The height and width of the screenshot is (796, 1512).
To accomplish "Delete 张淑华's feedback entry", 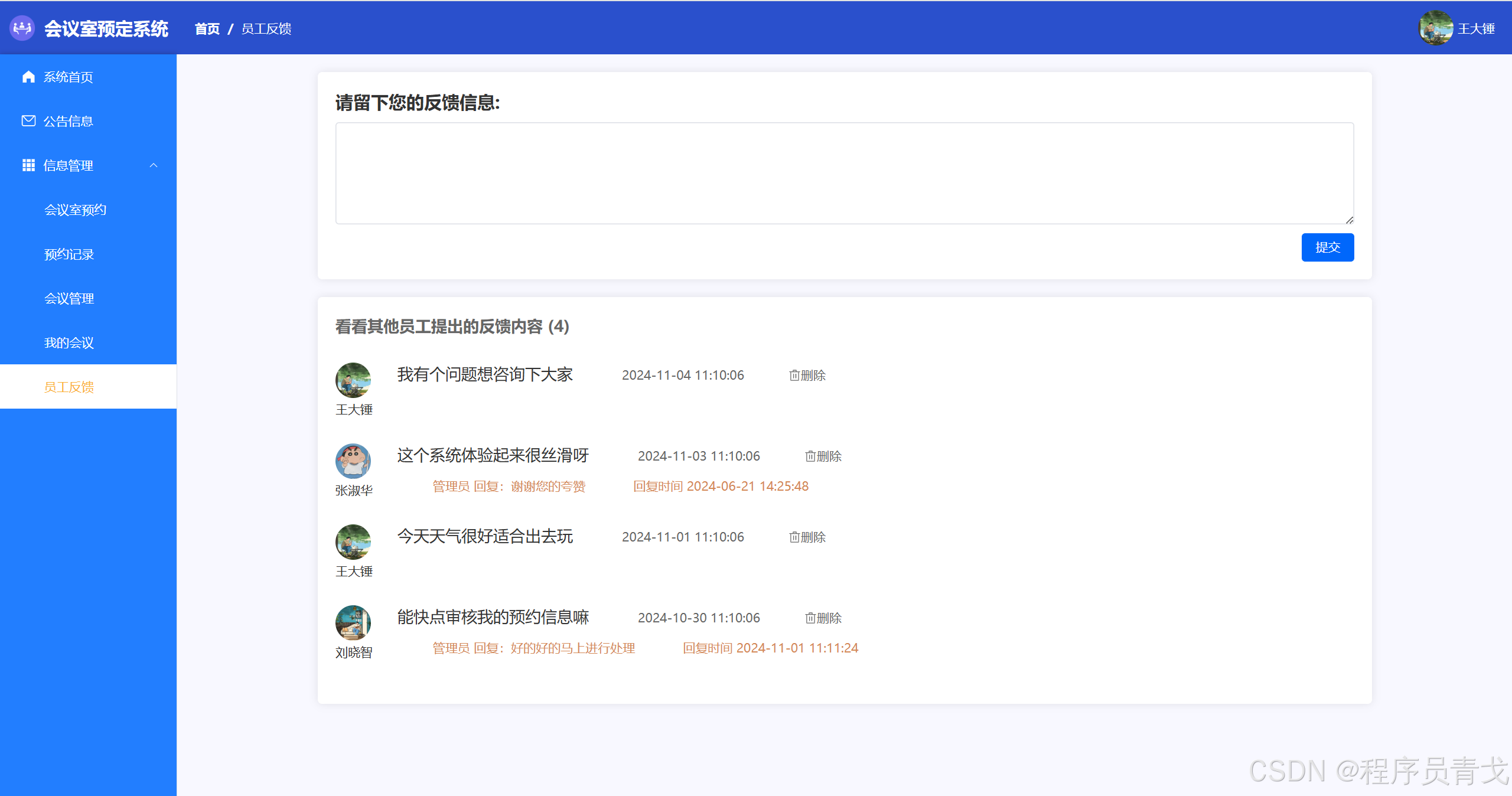I will [x=823, y=456].
